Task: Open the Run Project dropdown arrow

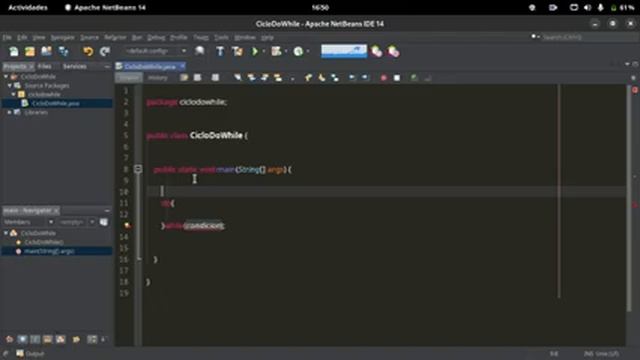Action: tap(264, 51)
